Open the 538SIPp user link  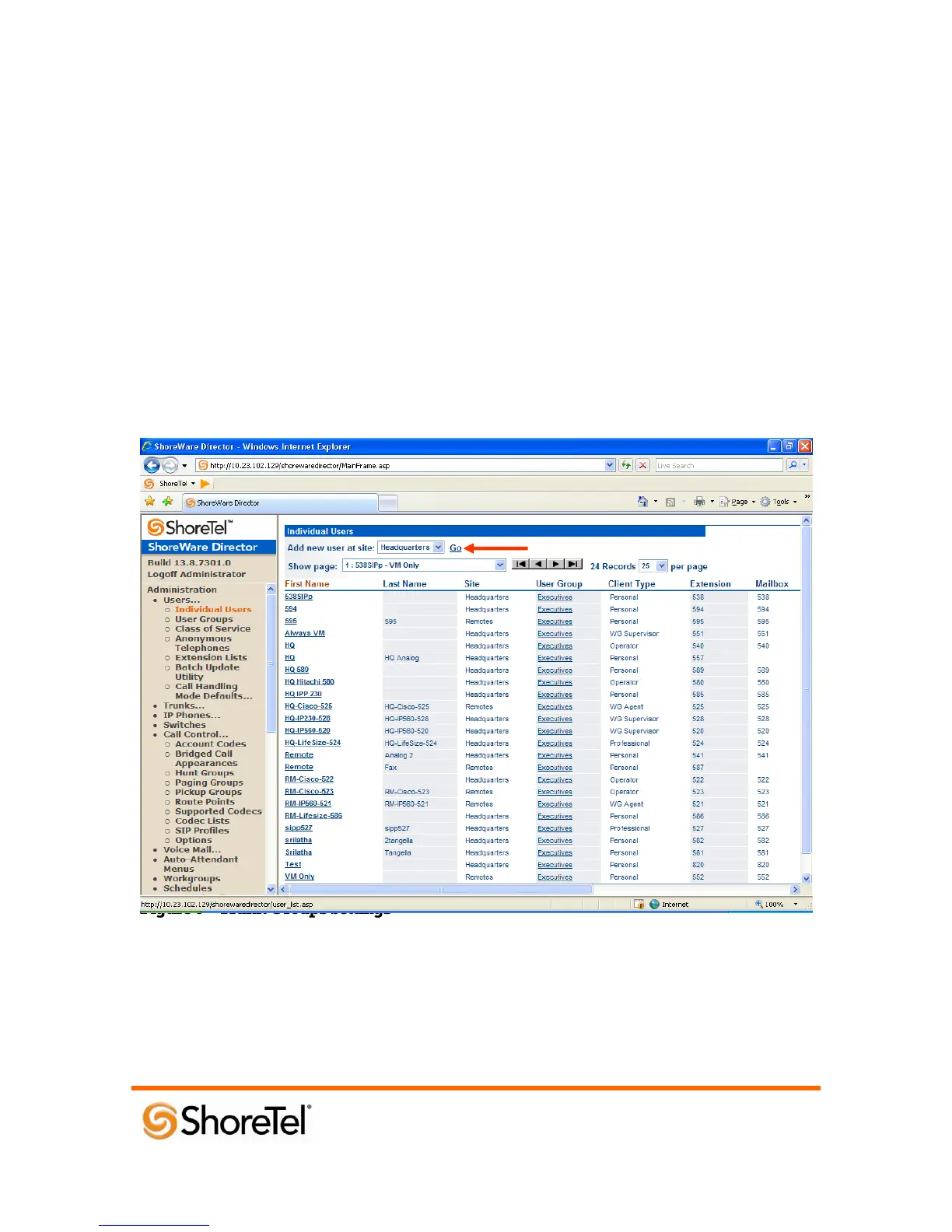coord(299,597)
